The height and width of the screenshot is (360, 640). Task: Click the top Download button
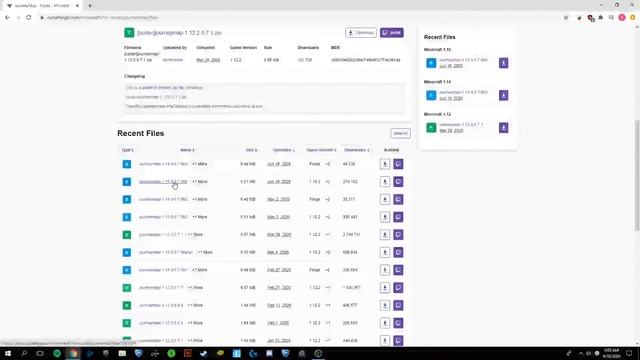[x=361, y=33]
